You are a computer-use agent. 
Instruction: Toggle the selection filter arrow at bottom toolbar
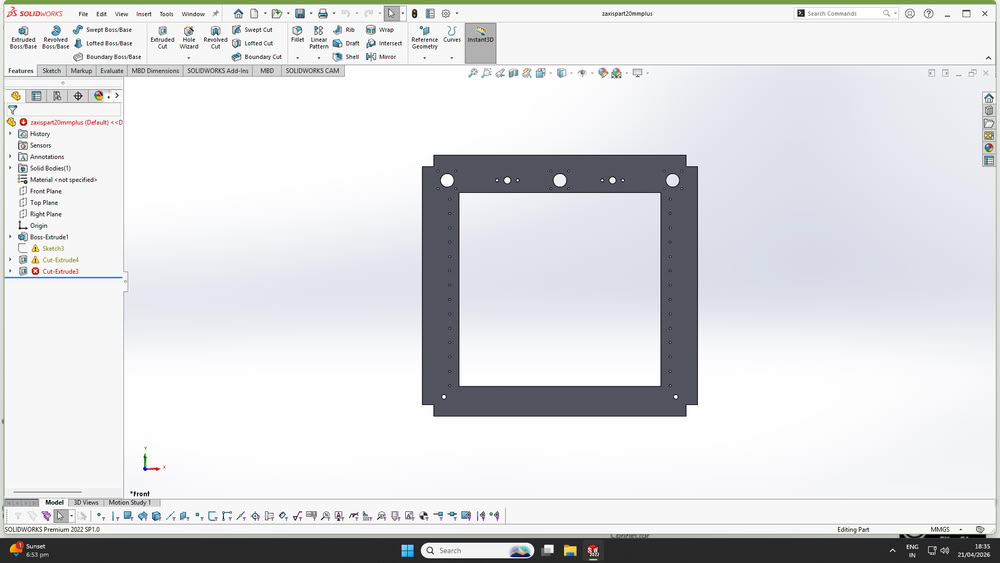coord(60,516)
